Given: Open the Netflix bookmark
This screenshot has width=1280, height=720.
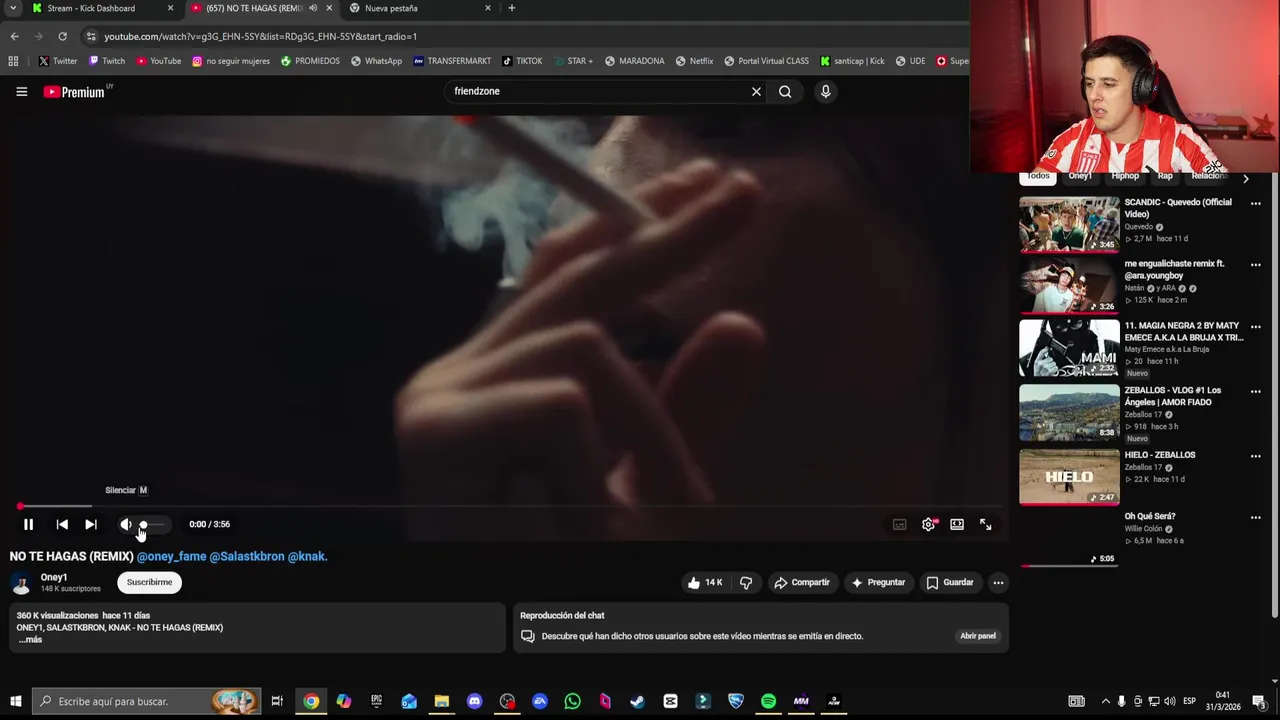Looking at the screenshot, I should pyautogui.click(x=694, y=61).
